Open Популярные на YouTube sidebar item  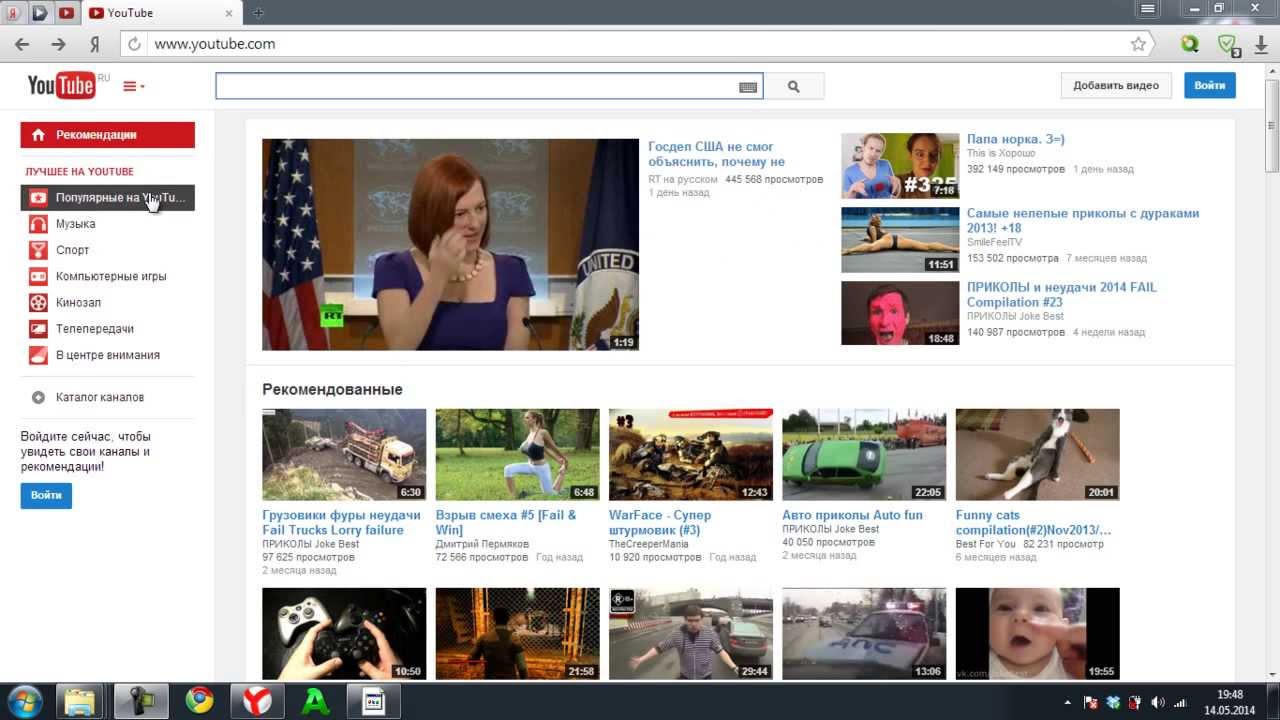click(x=108, y=198)
